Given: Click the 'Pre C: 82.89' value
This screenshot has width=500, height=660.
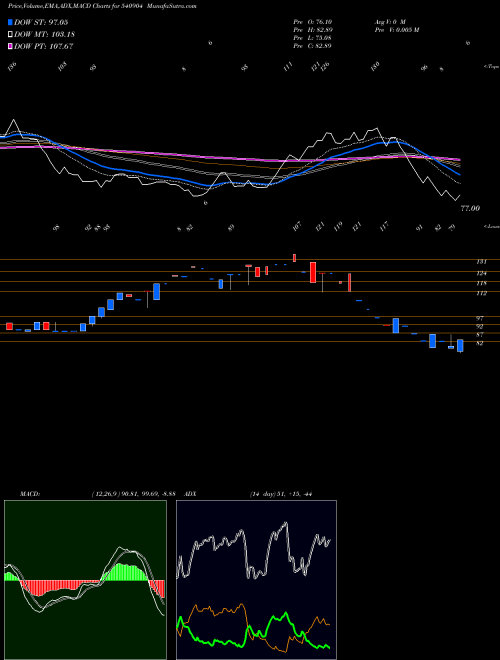Looking at the screenshot, I should (312, 46).
